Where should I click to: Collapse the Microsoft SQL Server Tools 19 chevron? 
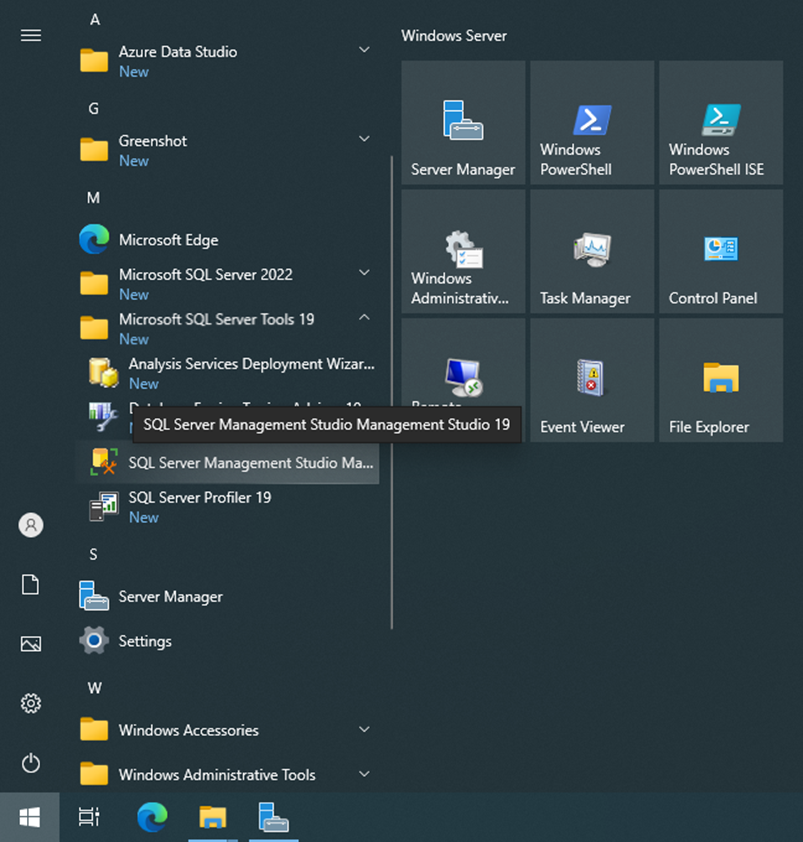364,317
